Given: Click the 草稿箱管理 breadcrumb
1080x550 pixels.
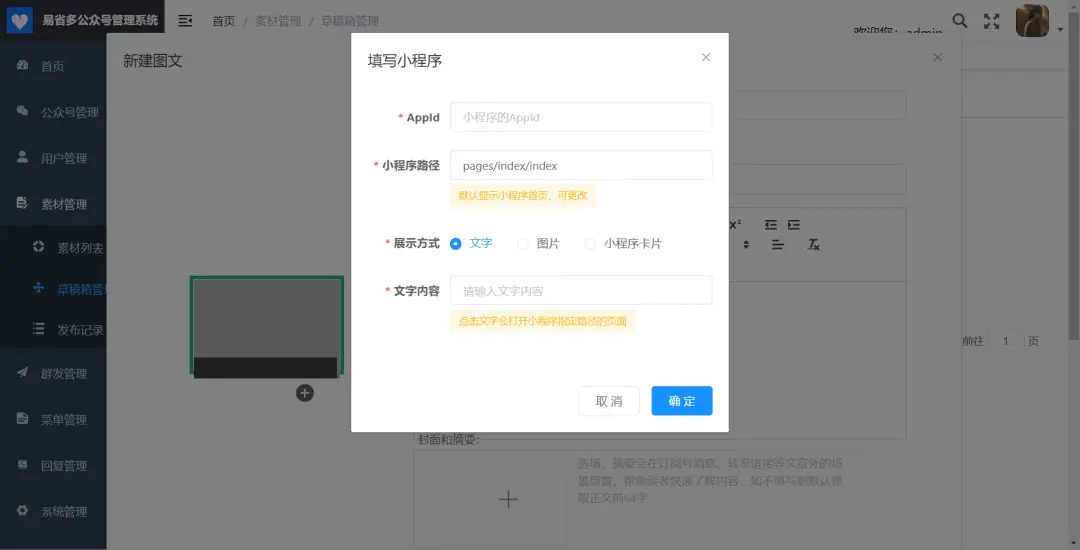Looking at the screenshot, I should point(350,21).
